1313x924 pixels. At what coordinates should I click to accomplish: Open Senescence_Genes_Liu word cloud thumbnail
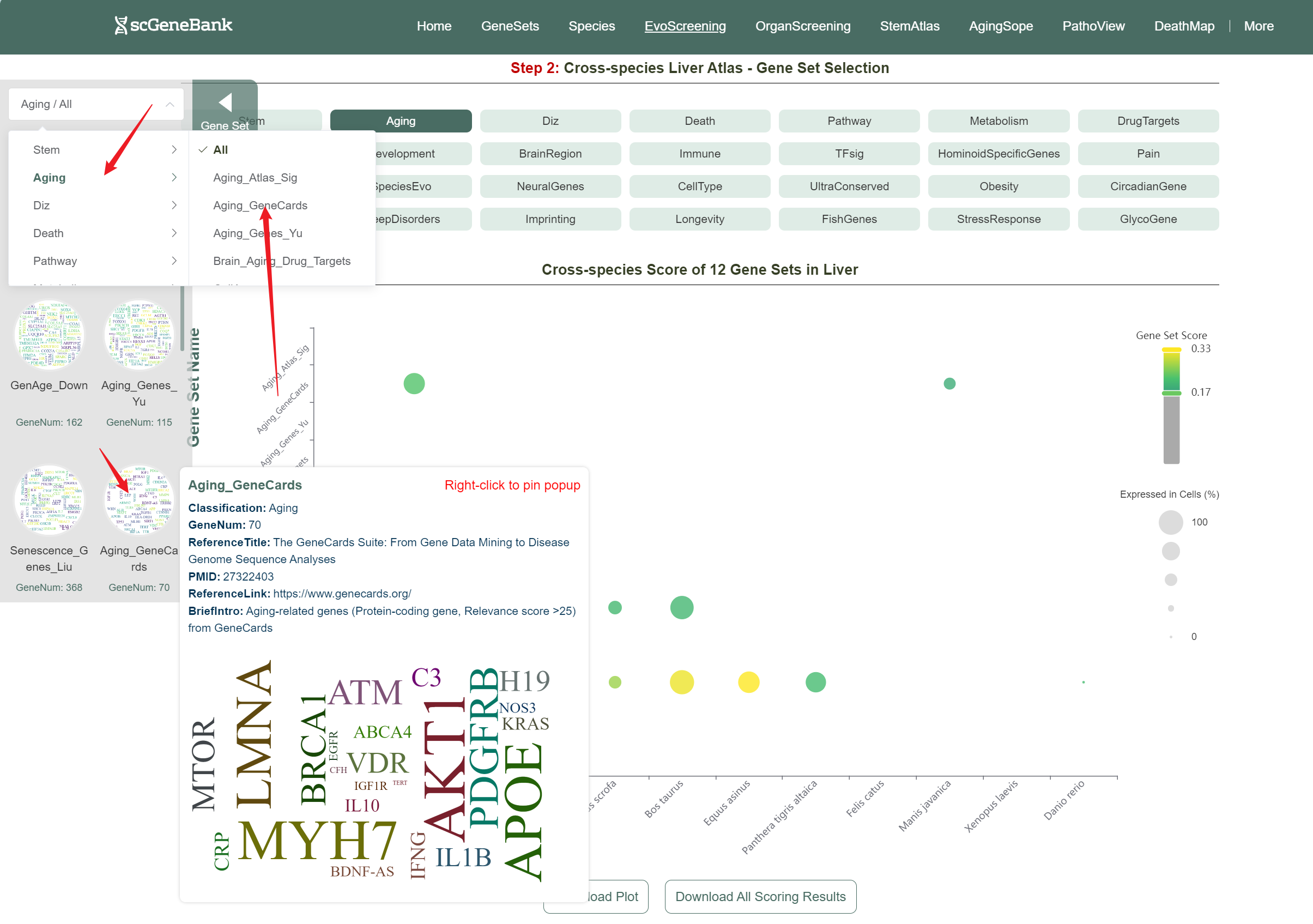49,500
